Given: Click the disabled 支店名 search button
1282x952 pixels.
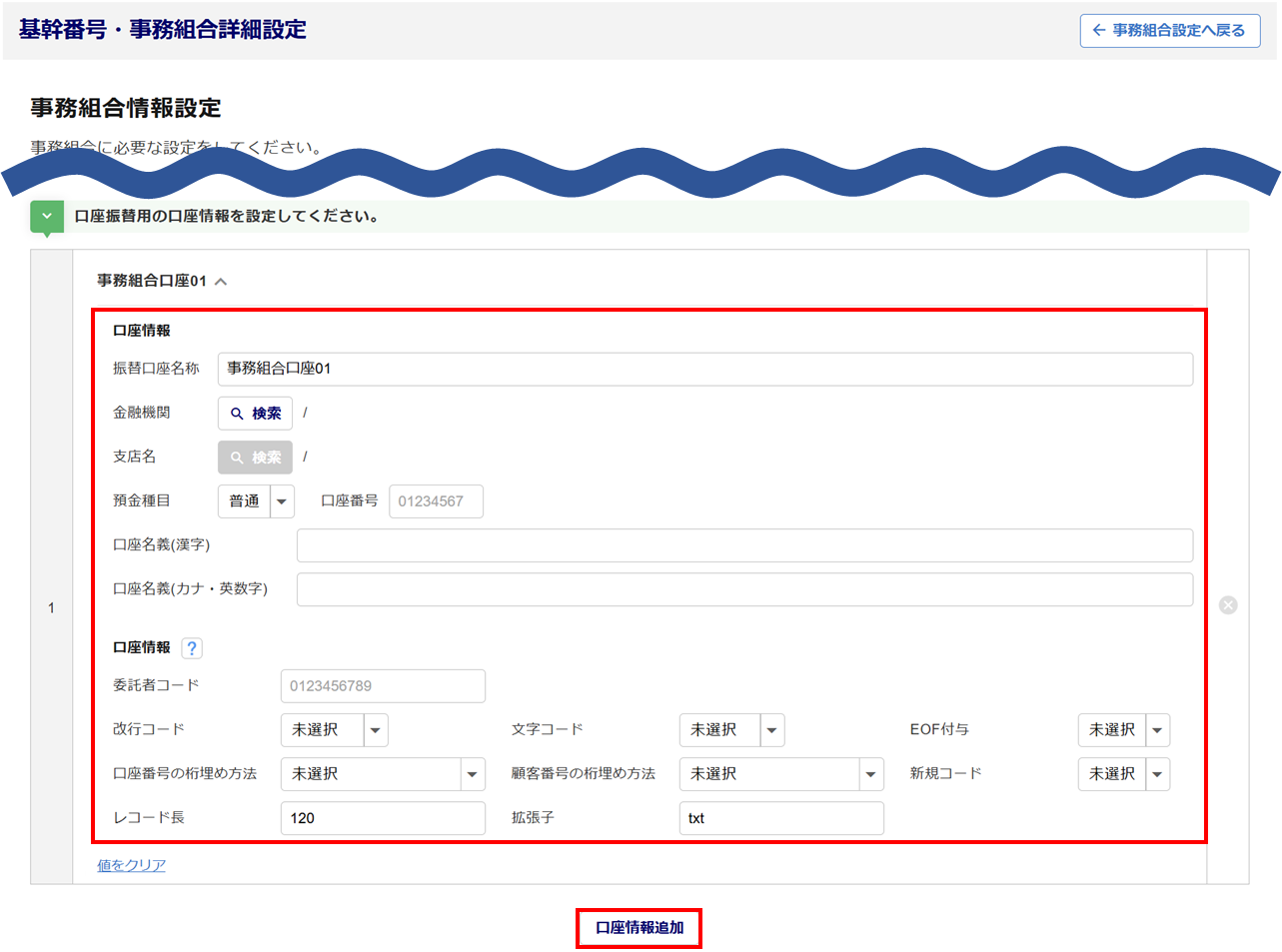Looking at the screenshot, I should click(x=255, y=458).
